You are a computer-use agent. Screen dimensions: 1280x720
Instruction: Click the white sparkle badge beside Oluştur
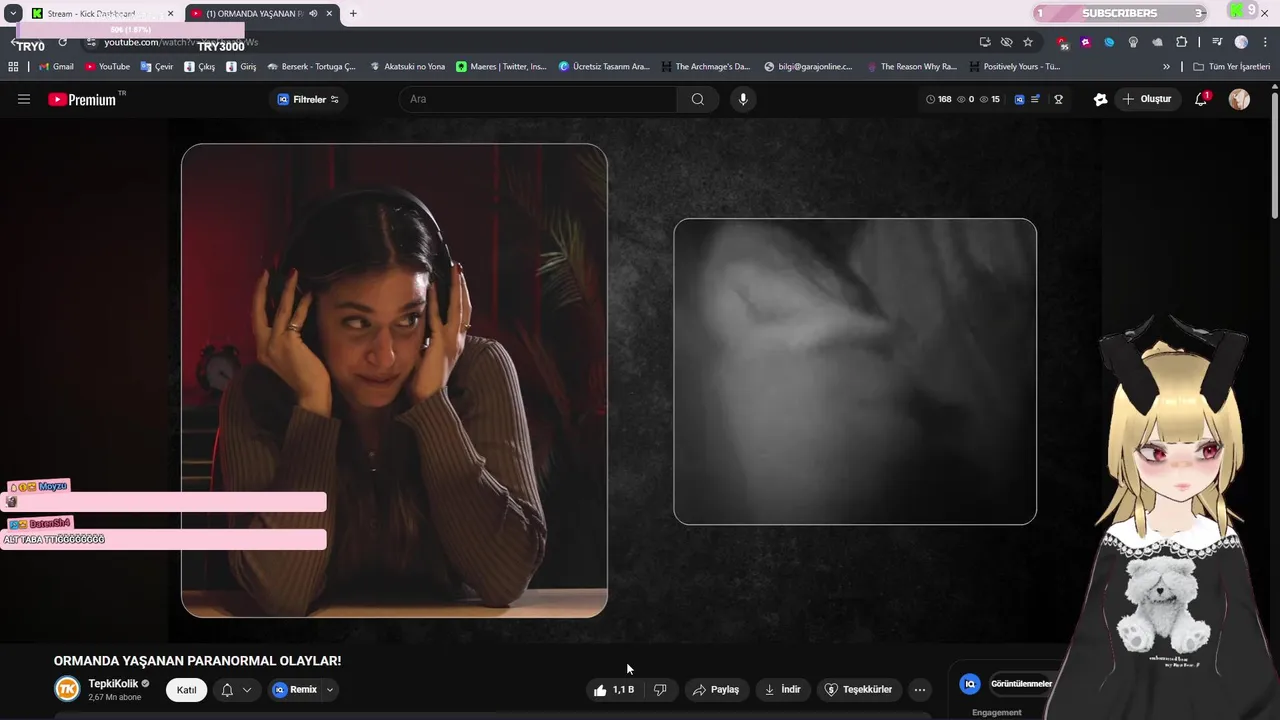(x=1100, y=99)
